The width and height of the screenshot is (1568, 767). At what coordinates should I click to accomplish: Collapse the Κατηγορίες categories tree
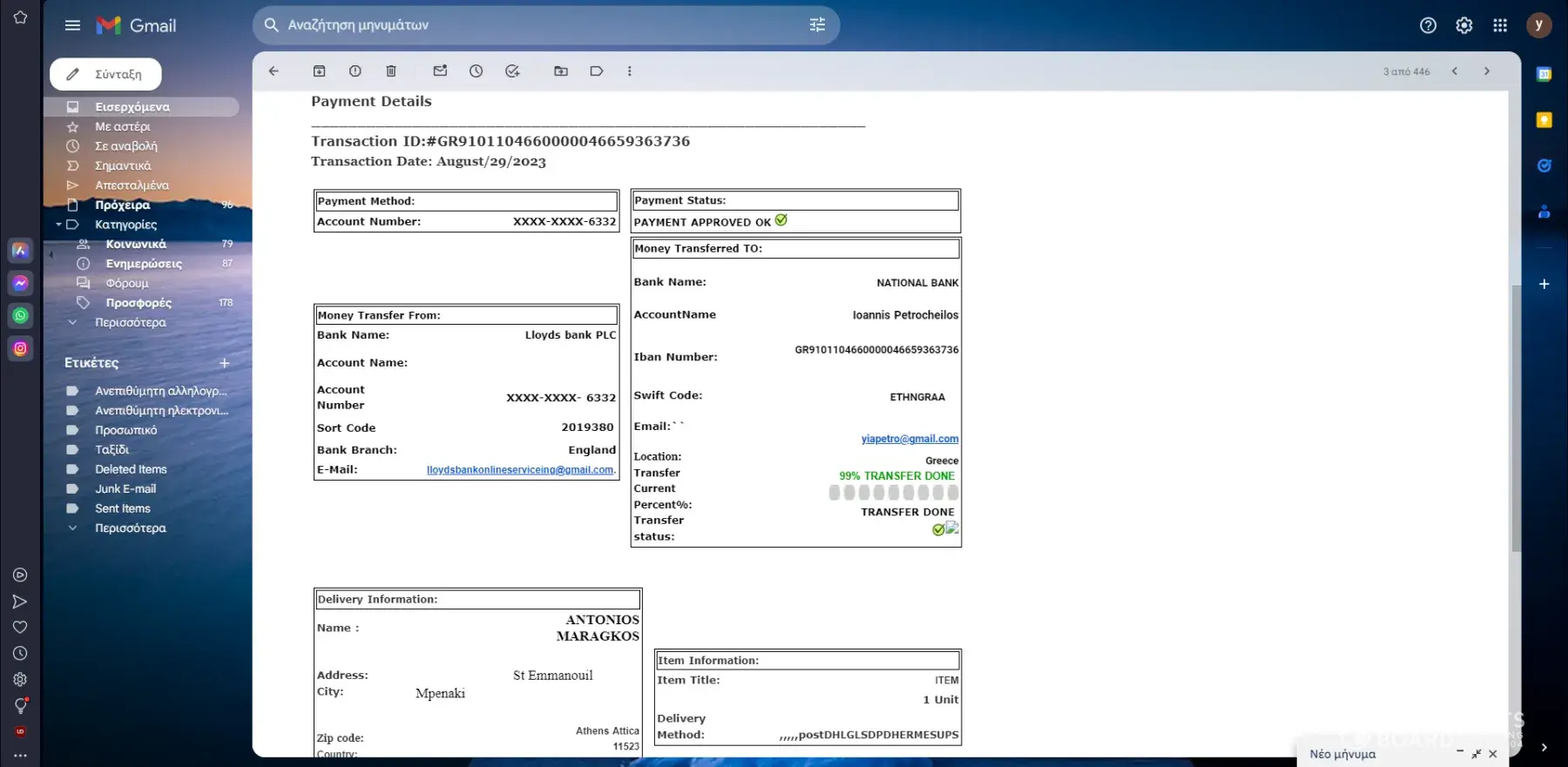(58, 225)
